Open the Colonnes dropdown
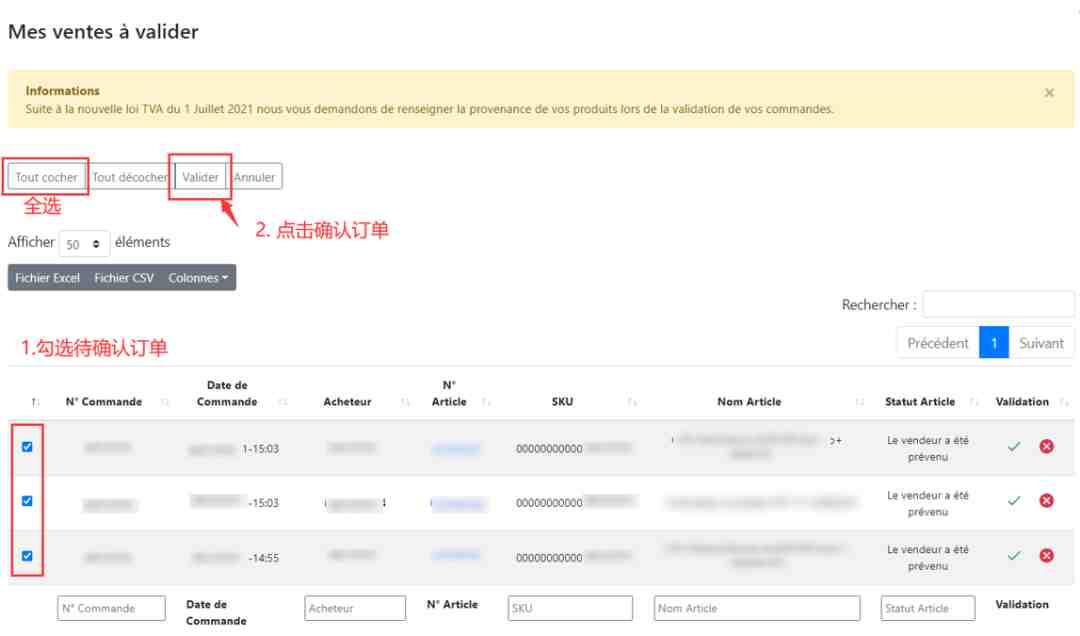 click(x=198, y=278)
